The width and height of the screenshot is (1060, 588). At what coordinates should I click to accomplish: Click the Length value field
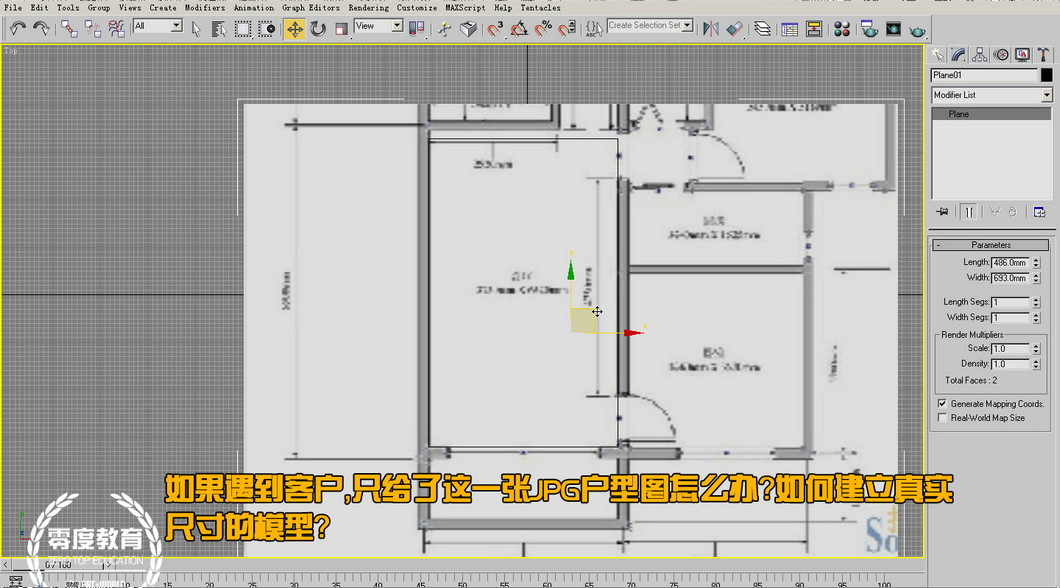(1009, 262)
